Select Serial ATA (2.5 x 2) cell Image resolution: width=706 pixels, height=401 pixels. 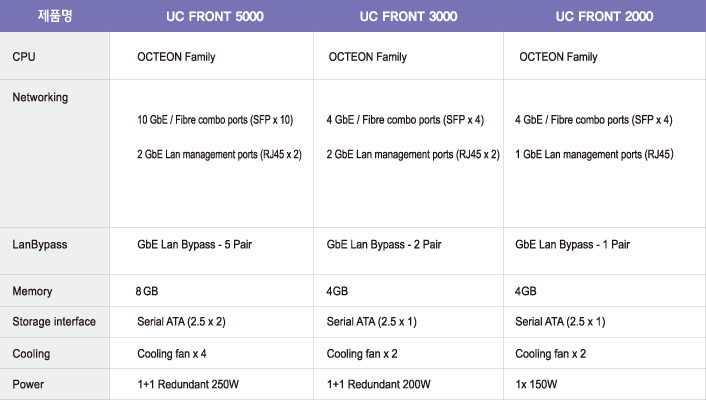pos(181,322)
